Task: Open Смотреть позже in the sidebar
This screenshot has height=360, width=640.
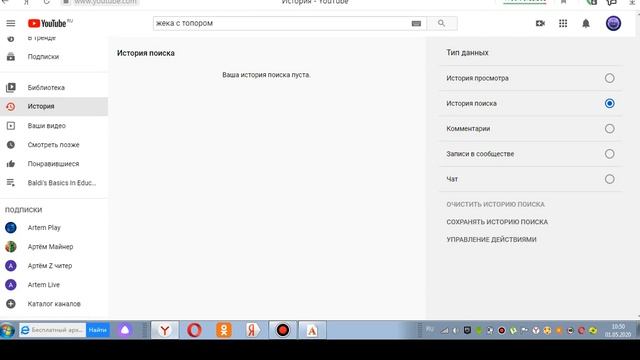Action: pos(53,144)
